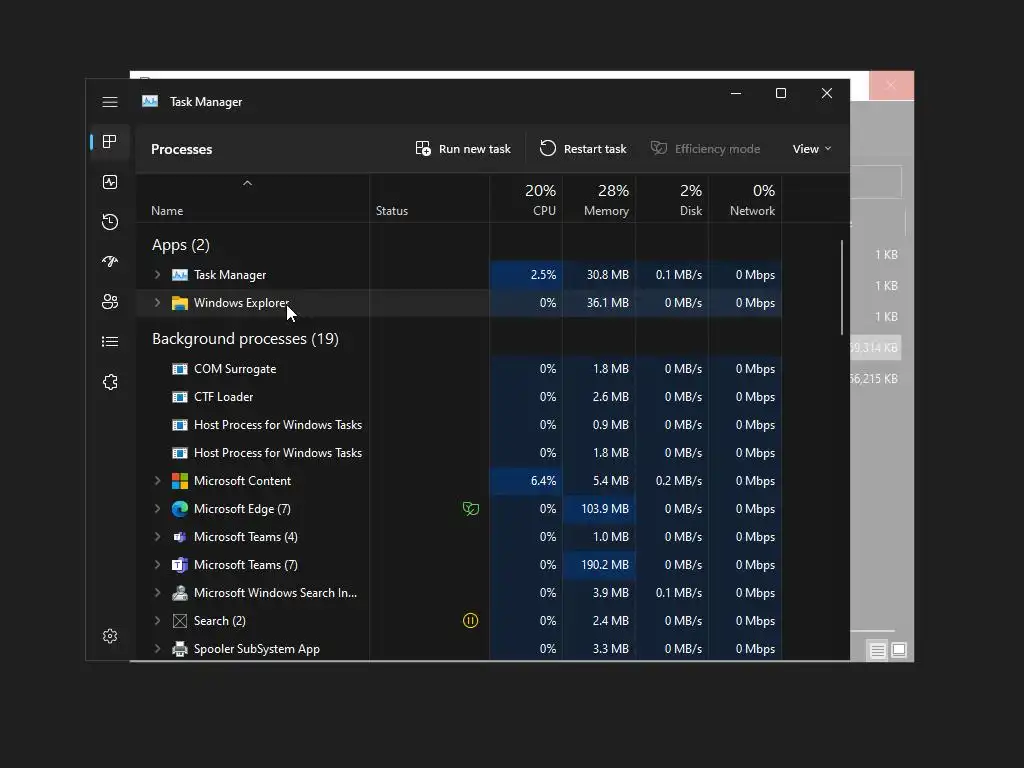Click the 6.4% CPU cell
The image size is (1024, 768).
526,481
